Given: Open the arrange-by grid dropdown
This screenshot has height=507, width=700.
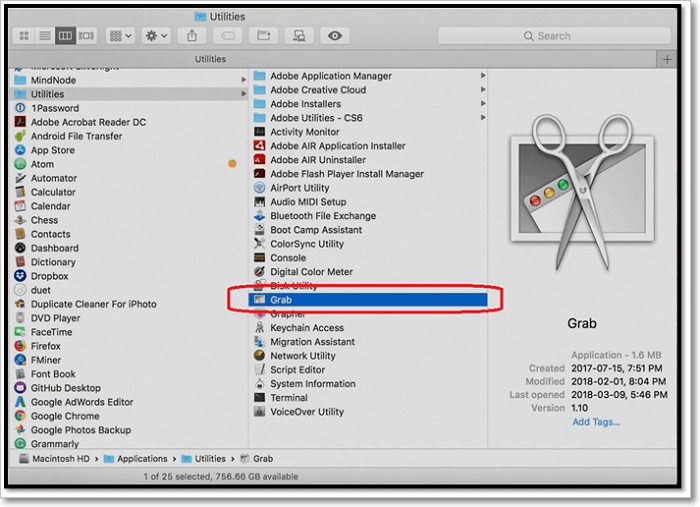Looking at the screenshot, I should tap(120, 36).
